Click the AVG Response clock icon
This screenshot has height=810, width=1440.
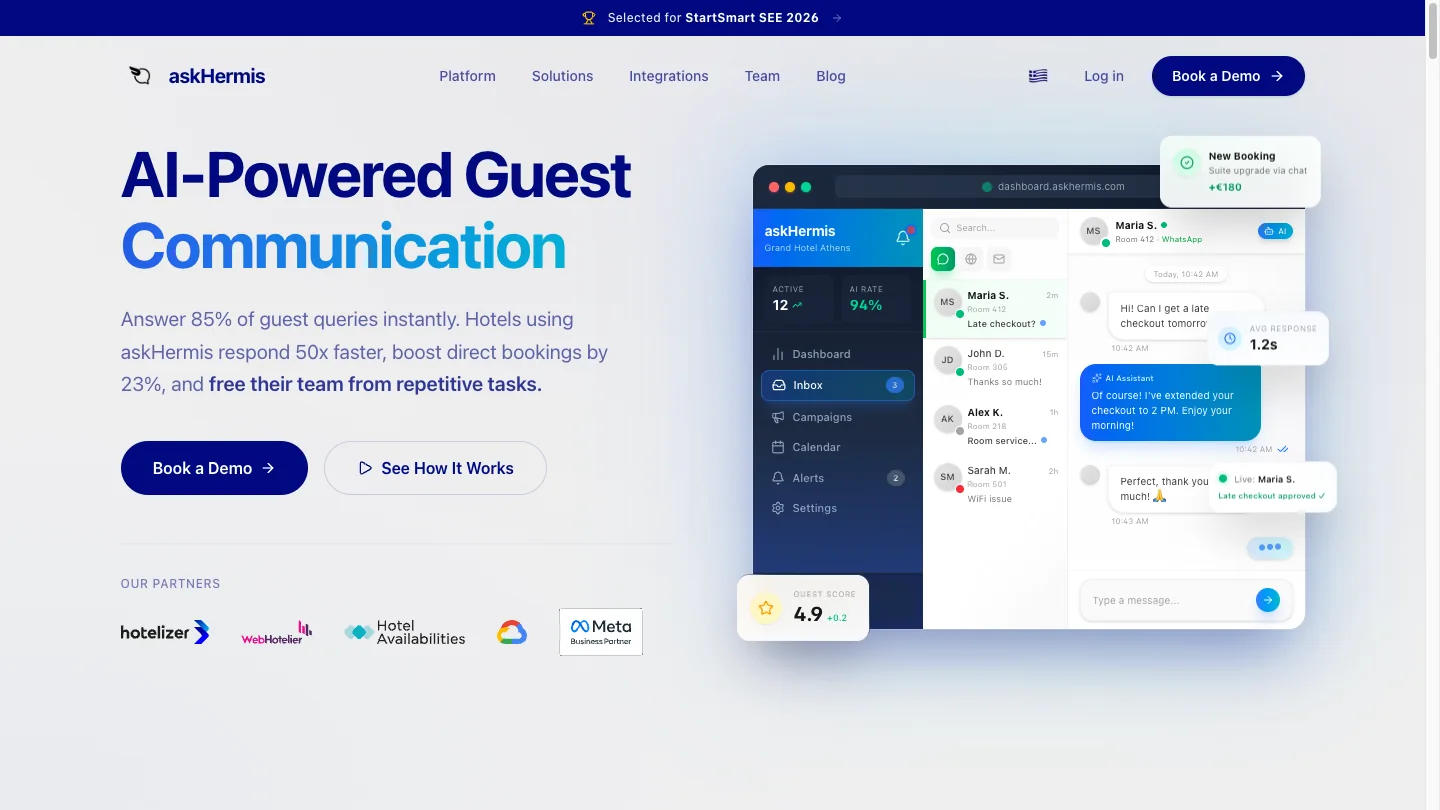(x=1230, y=339)
